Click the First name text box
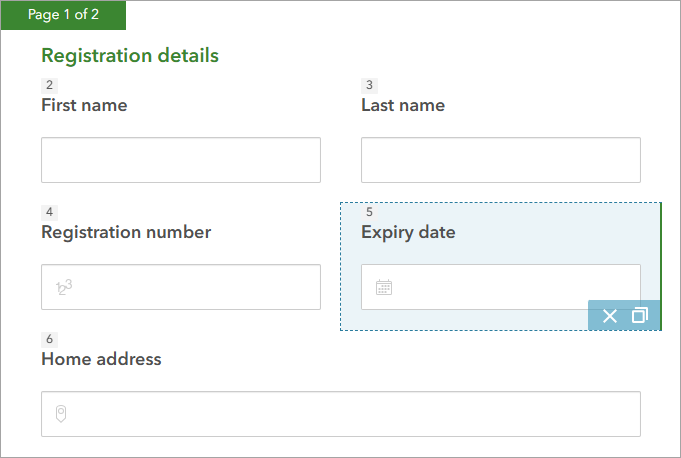681x458 pixels. [x=180, y=160]
